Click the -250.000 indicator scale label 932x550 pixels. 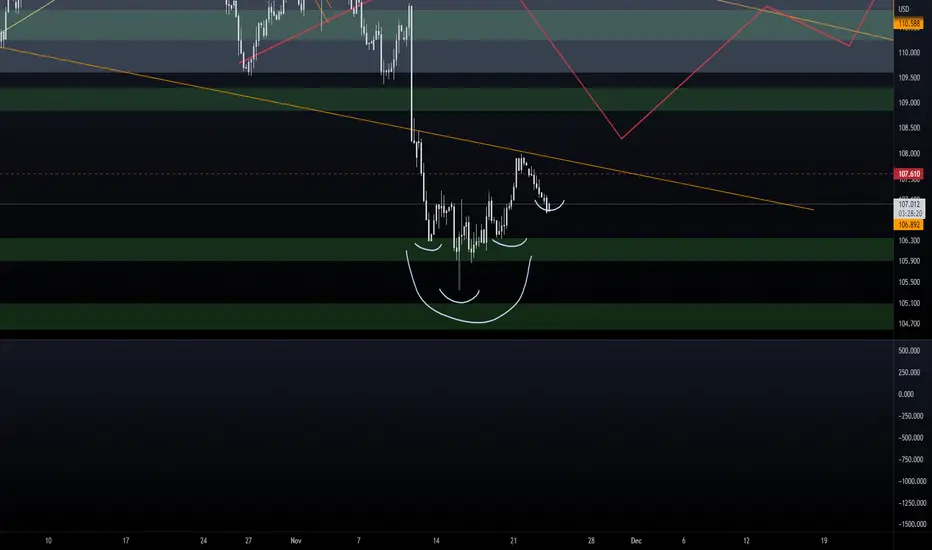point(911,416)
